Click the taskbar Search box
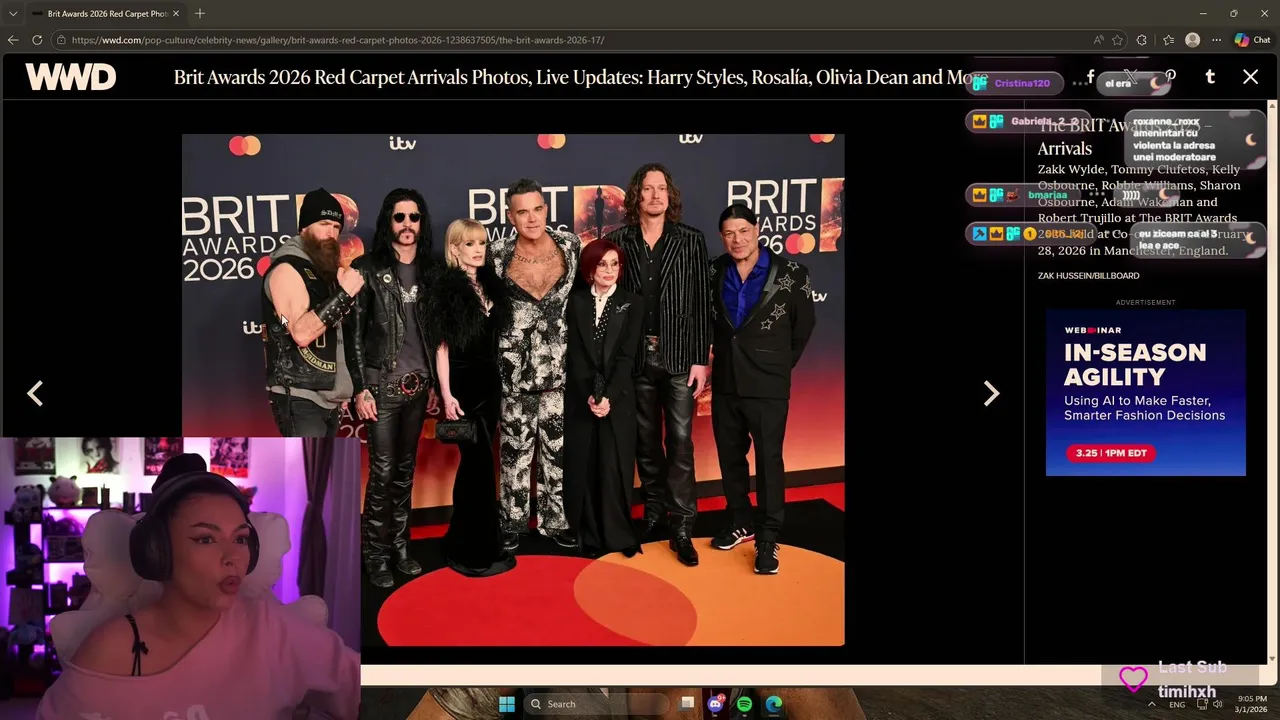This screenshot has width=1280, height=720. 595,704
